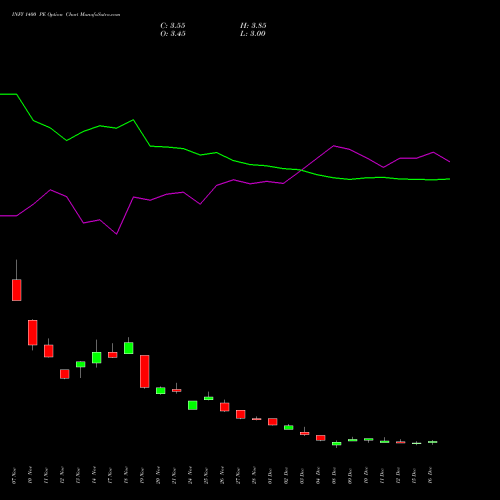Select the low value L: 3.00
500x500 pixels.
point(253,34)
